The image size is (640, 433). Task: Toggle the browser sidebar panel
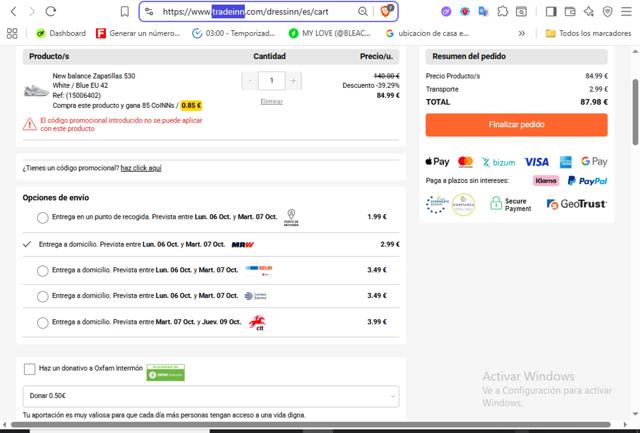point(551,11)
